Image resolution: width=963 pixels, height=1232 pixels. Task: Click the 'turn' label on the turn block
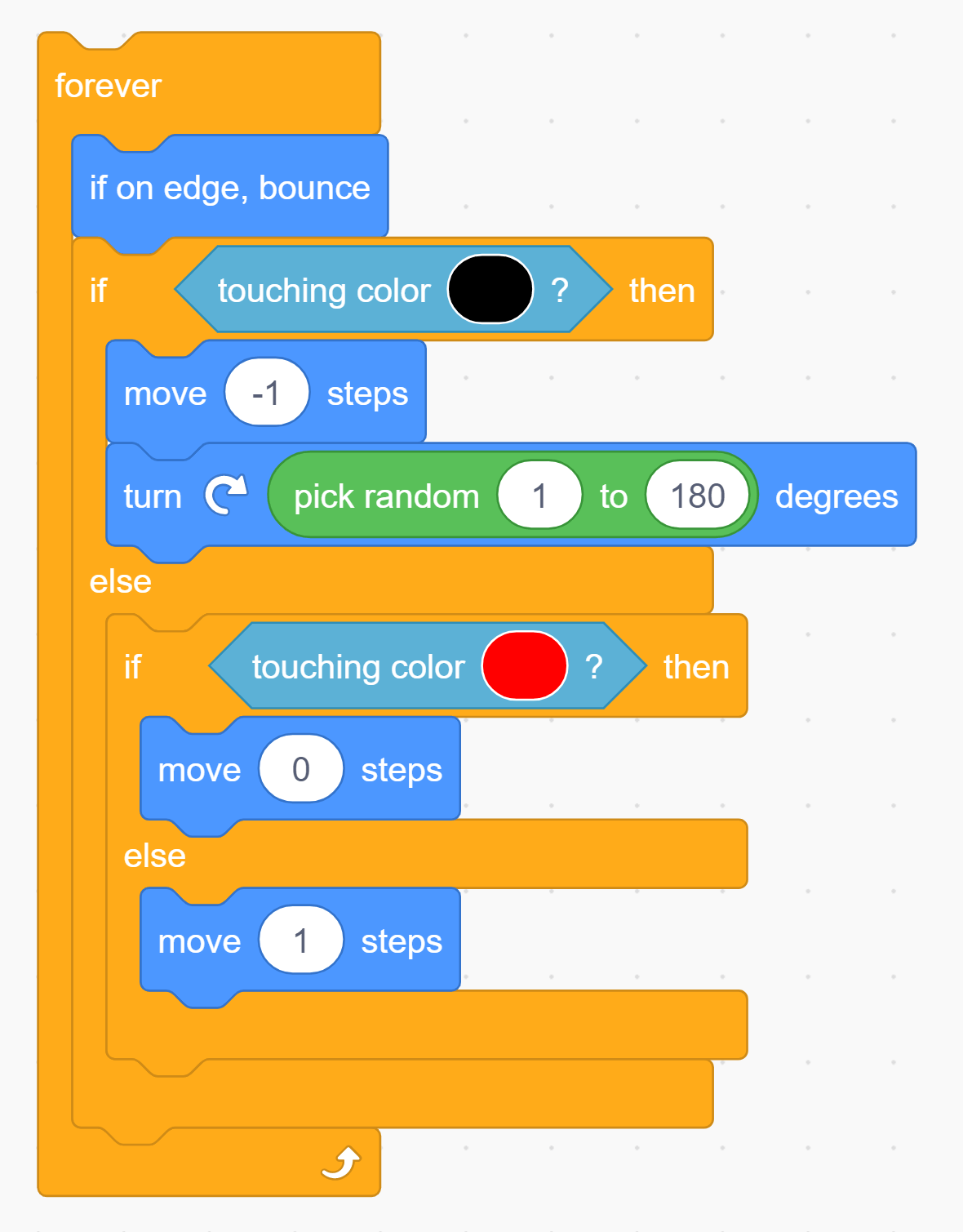tap(152, 496)
